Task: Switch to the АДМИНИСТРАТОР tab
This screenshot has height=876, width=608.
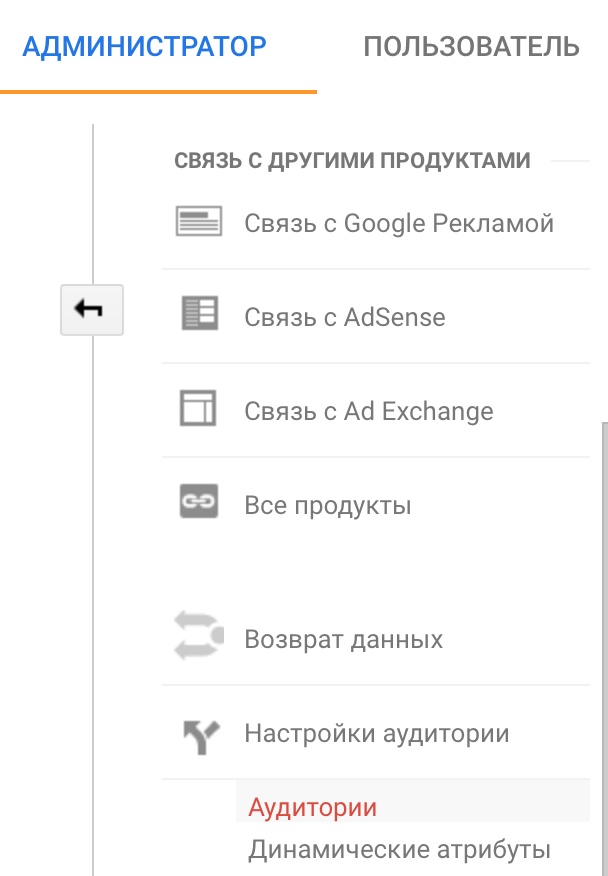Action: pyautogui.click(x=144, y=46)
